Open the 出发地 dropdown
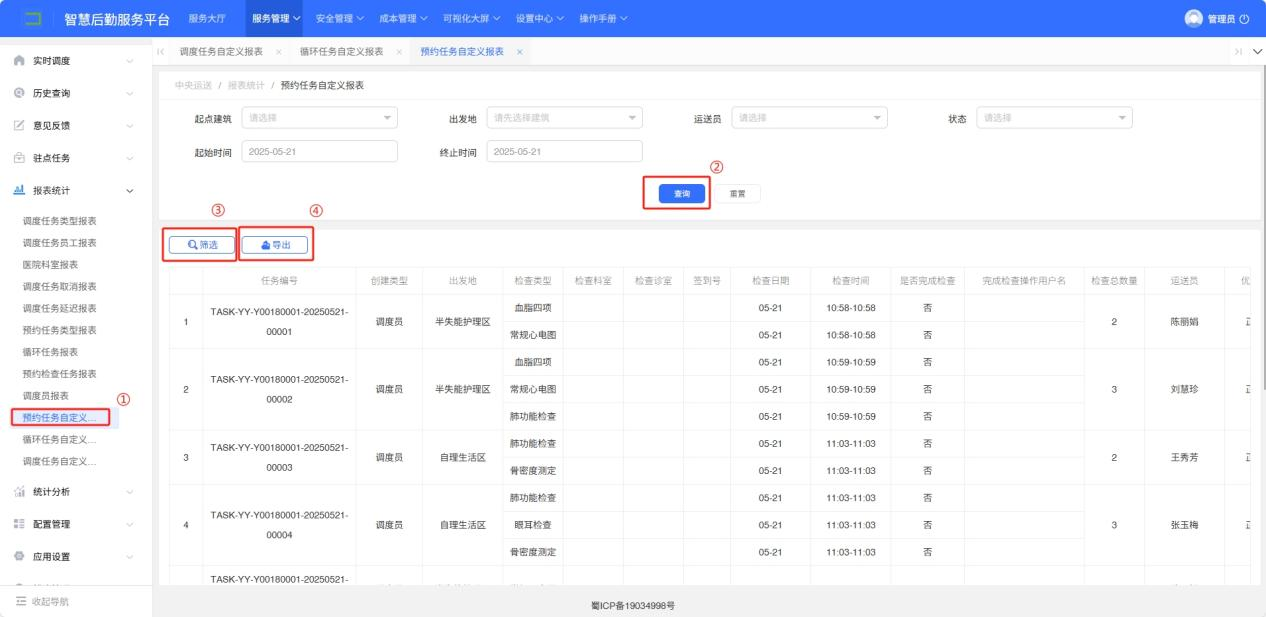The width and height of the screenshot is (1266, 617). 564,118
